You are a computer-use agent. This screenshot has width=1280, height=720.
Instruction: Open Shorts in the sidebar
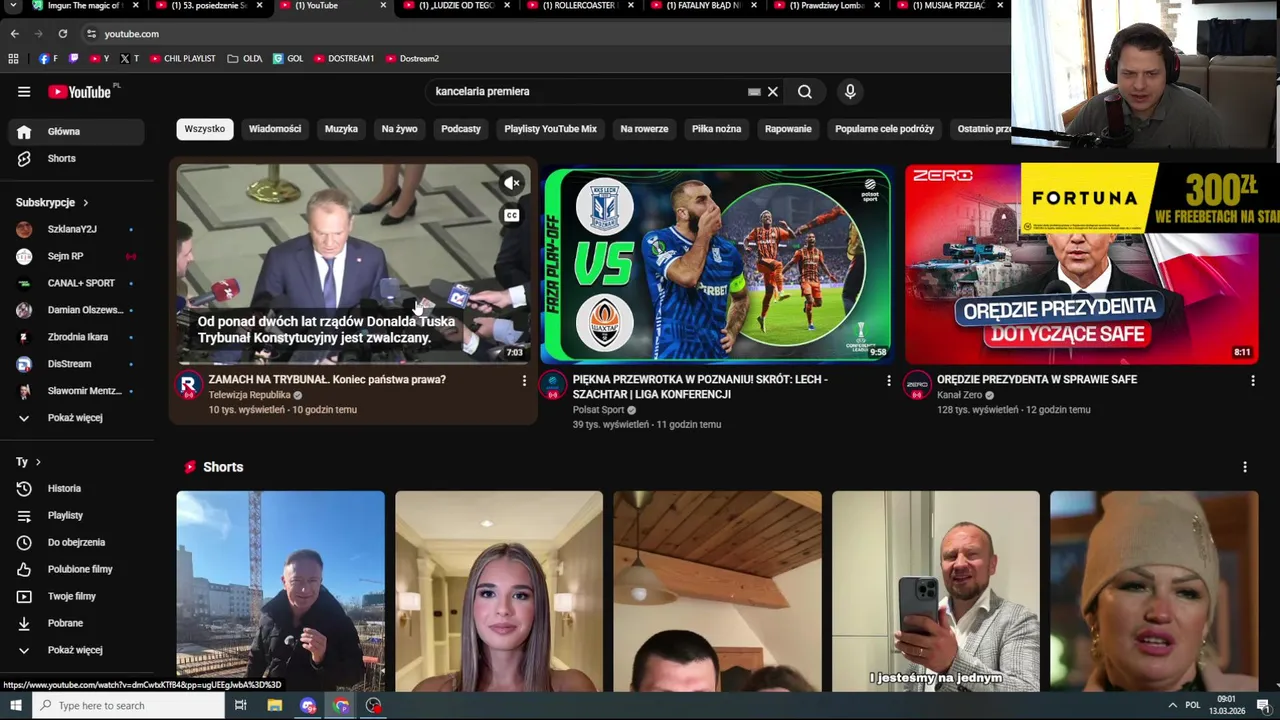pyautogui.click(x=76, y=159)
